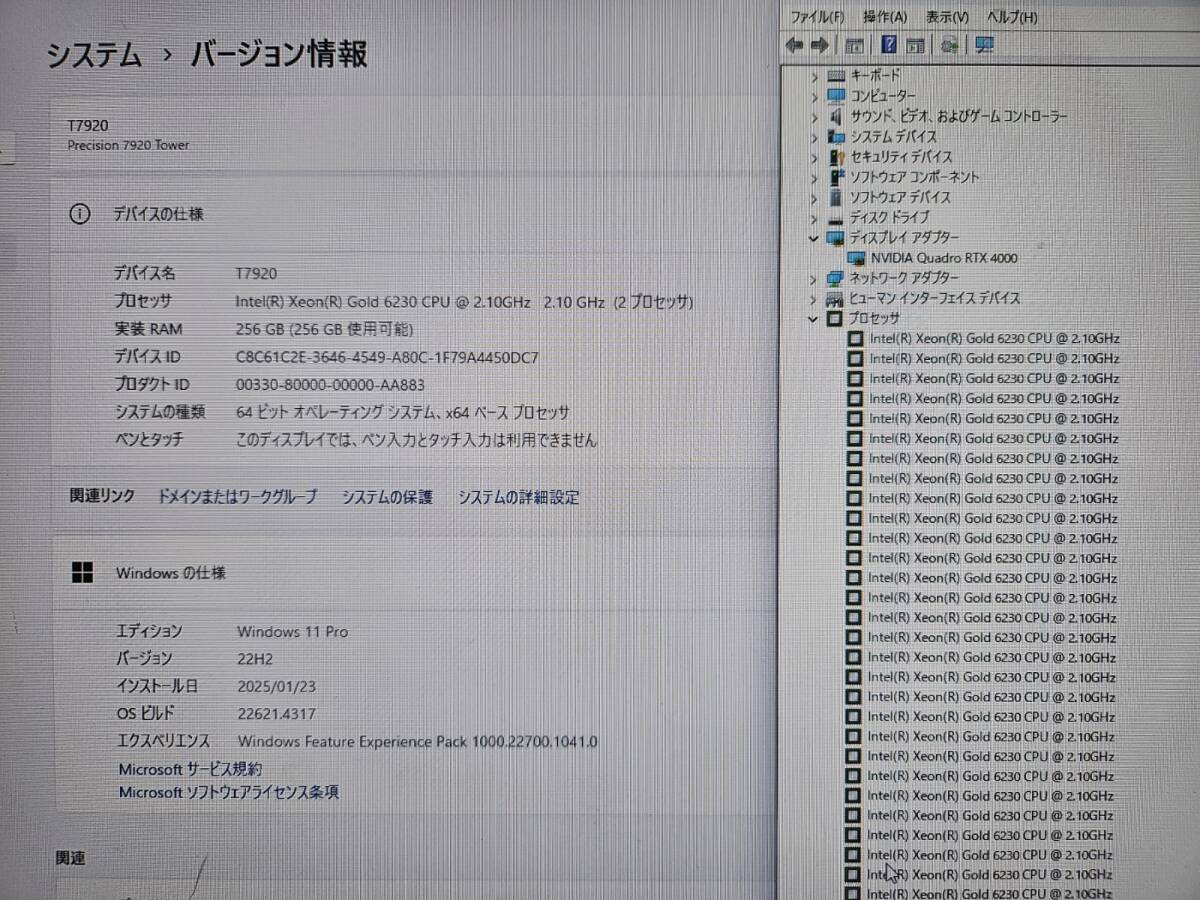This screenshot has height=900, width=1200.
Task: Collapse the プロセッサ node
Action: [x=814, y=319]
